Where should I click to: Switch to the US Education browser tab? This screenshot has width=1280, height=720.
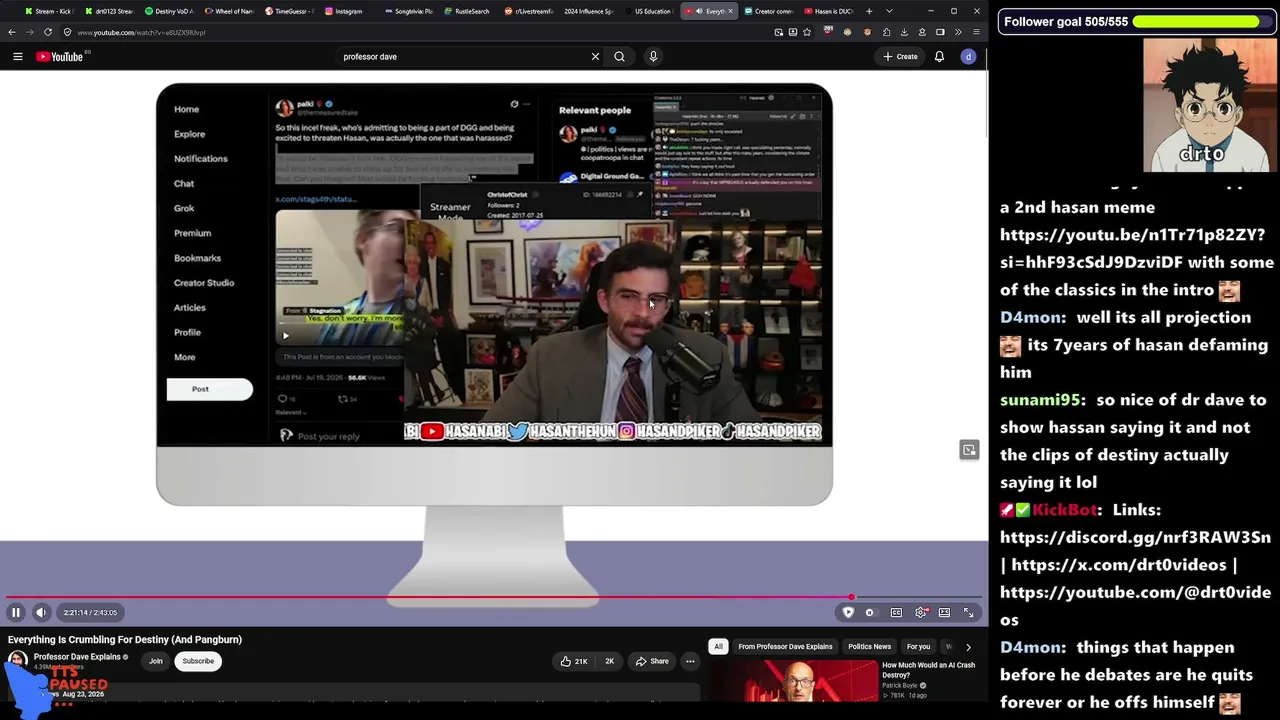tap(648, 11)
